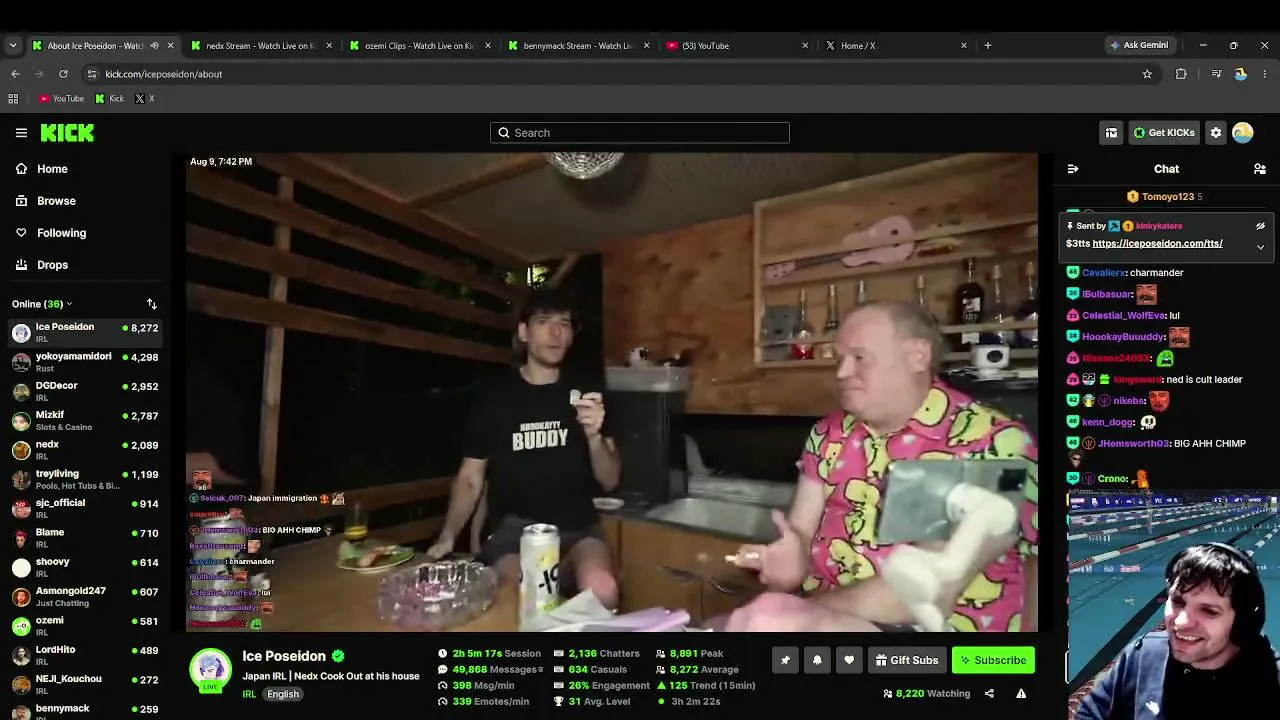Open sjc_official channel in sidebar
This screenshot has height=720, width=1280.
pyautogui.click(x=85, y=508)
